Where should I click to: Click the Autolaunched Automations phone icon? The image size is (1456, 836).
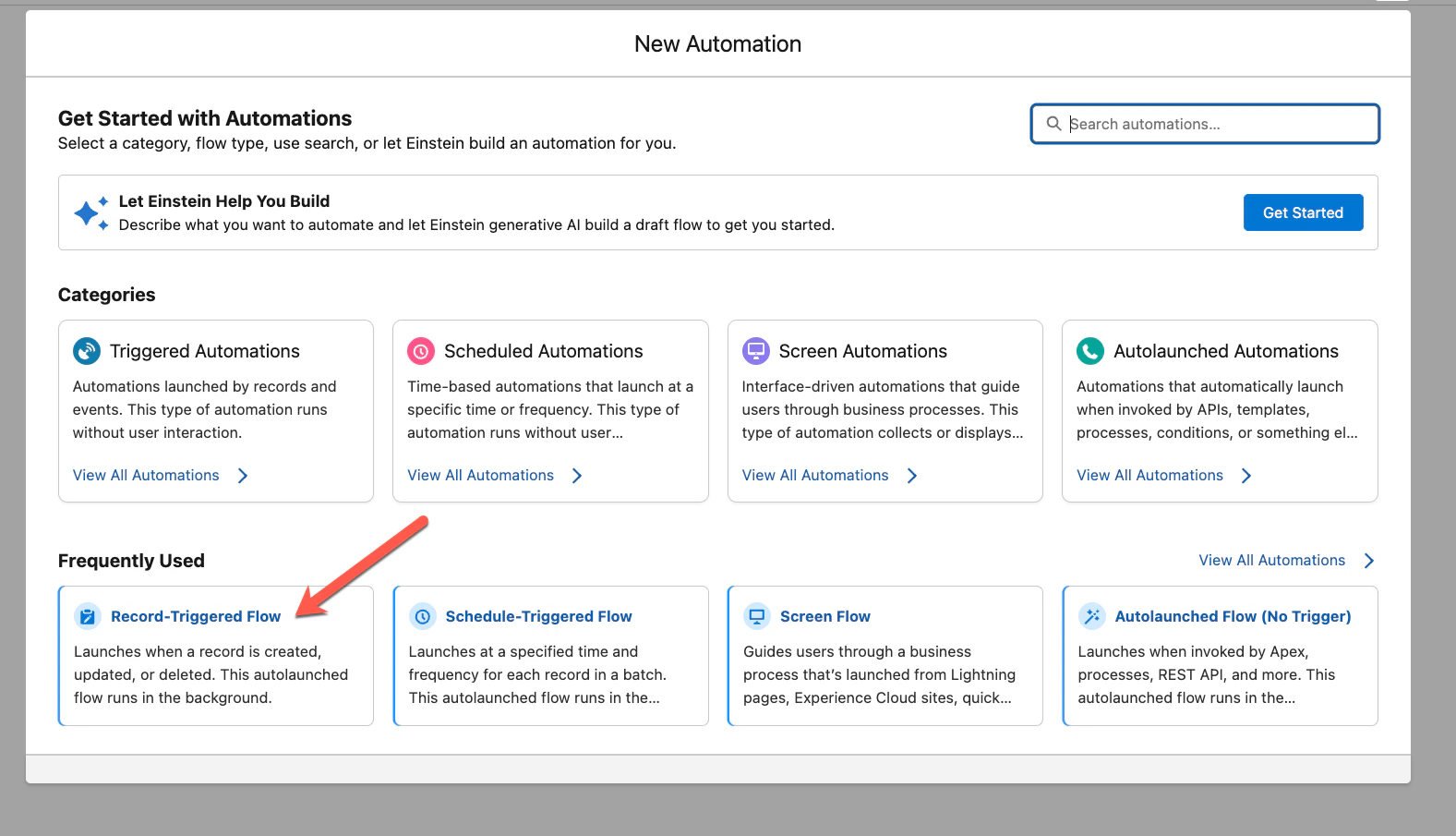[x=1090, y=351]
